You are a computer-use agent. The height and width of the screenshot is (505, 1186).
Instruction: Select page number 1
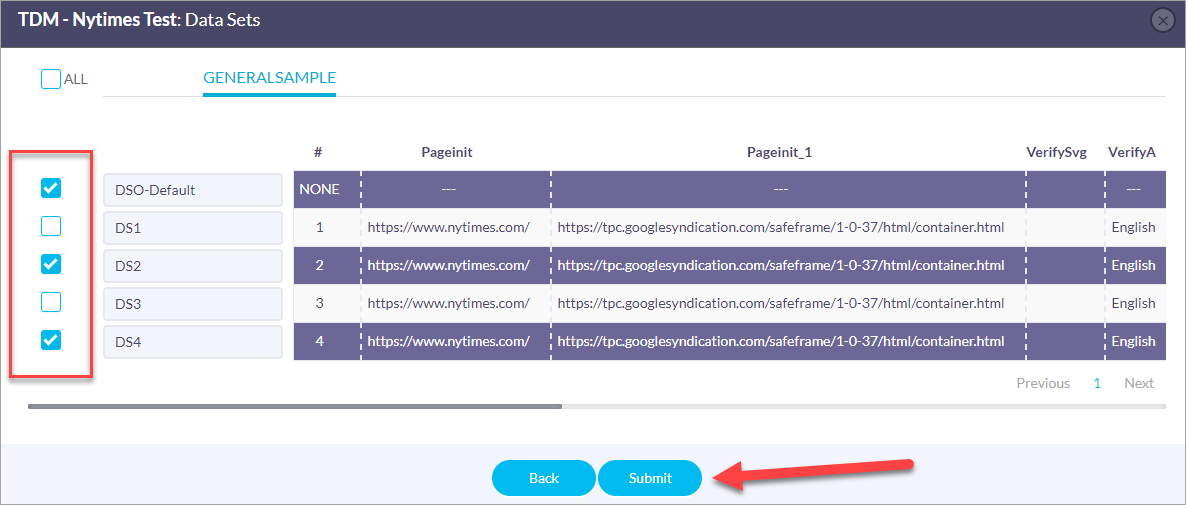pos(1097,383)
